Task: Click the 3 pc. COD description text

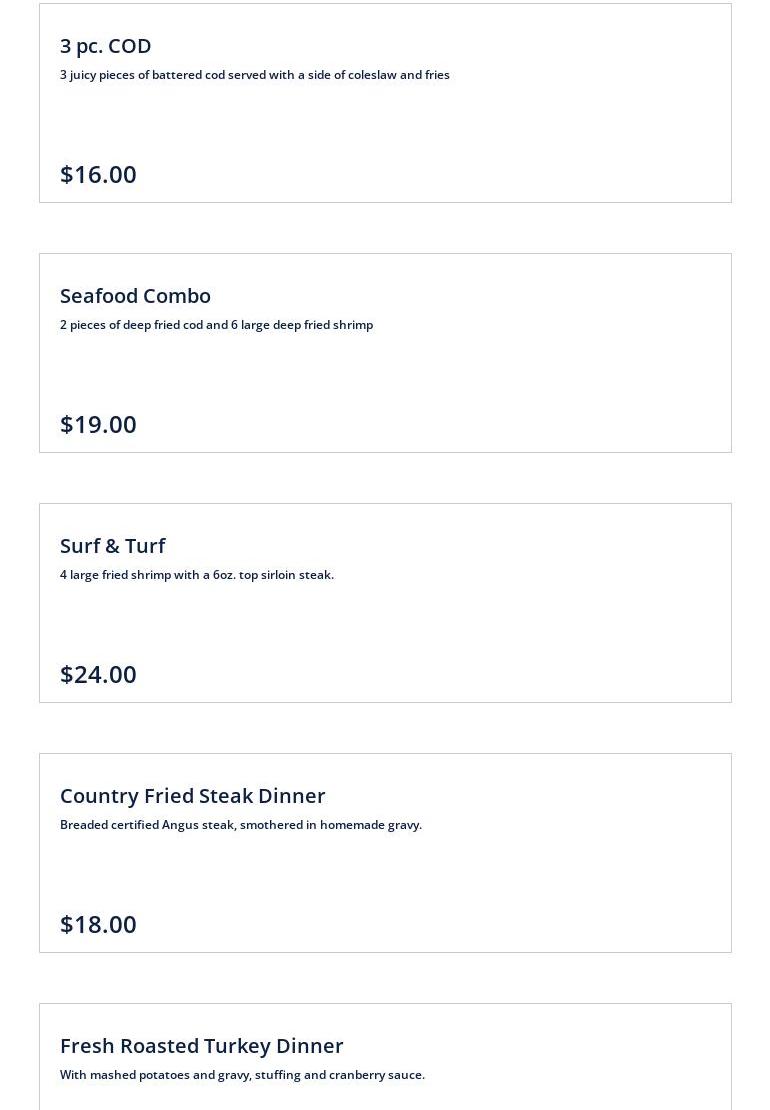Action: pos(254,75)
